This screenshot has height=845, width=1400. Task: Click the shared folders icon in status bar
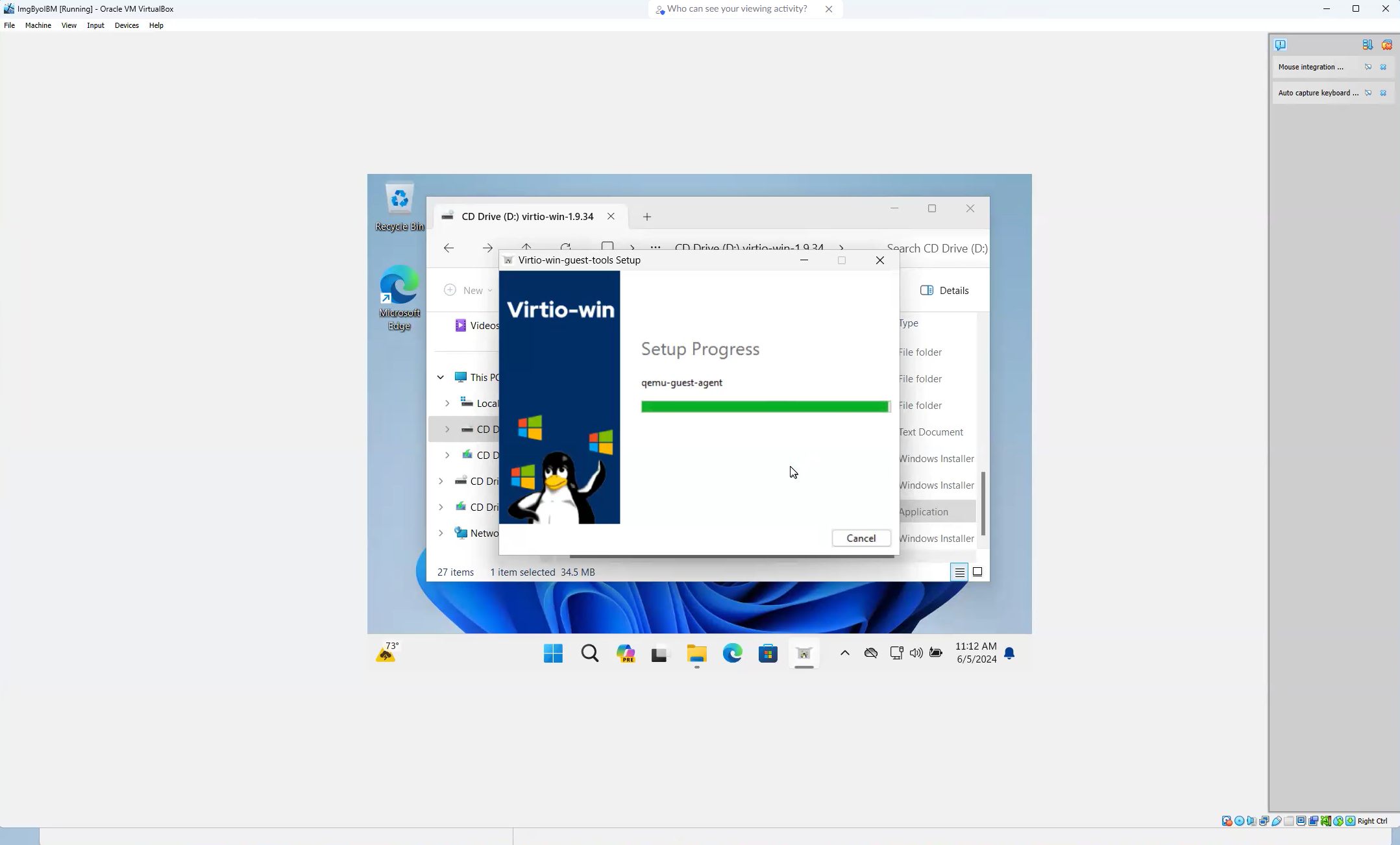coord(1288,821)
